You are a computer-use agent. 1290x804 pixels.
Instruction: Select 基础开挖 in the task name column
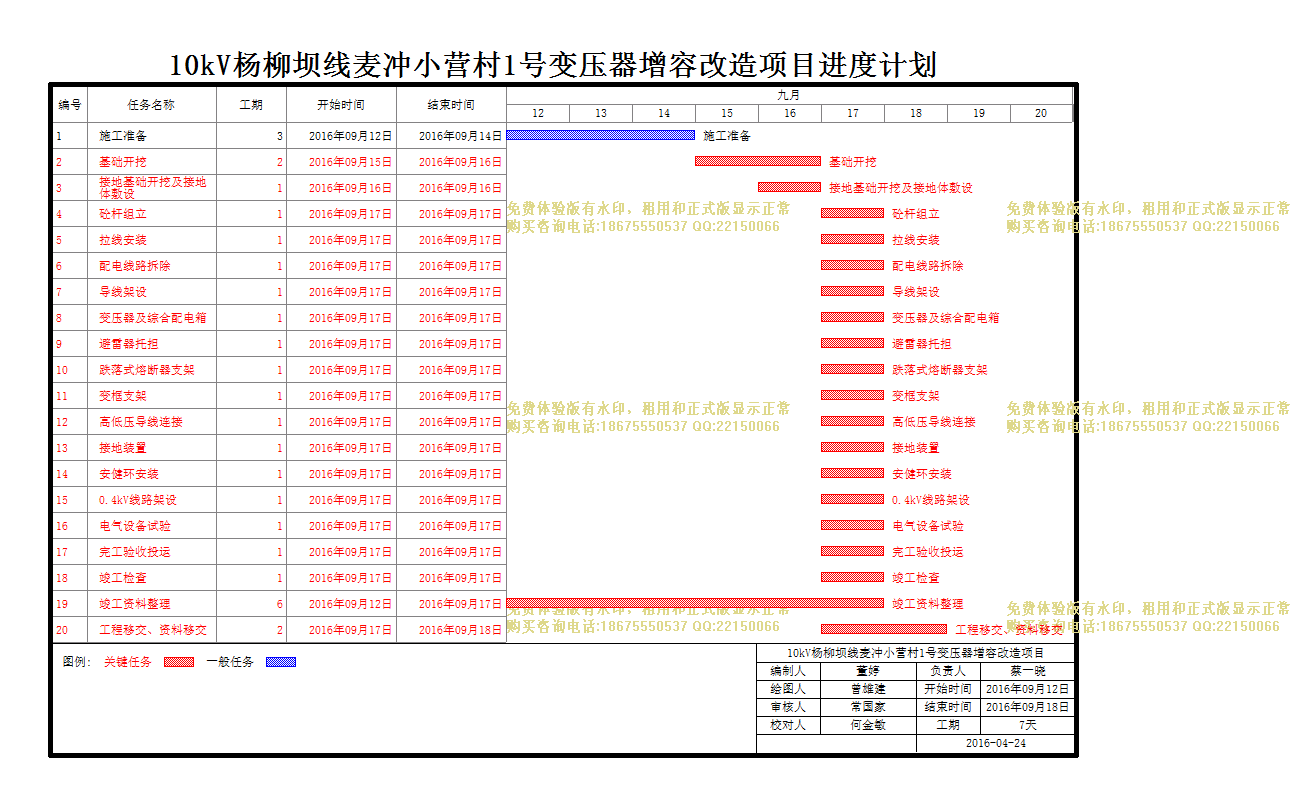[123, 162]
